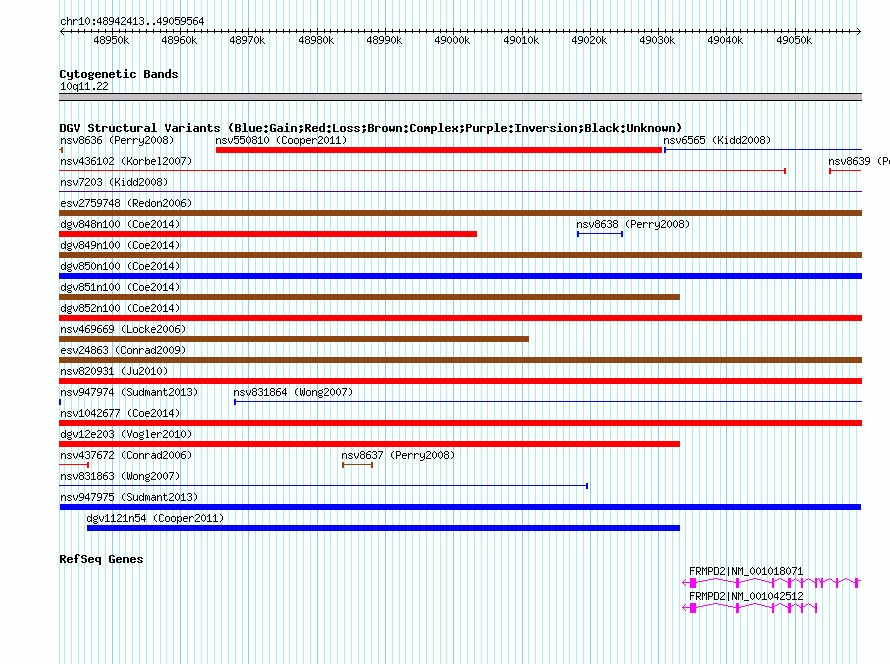Image resolution: width=890 pixels, height=664 pixels.
Task: Select the magenta FRMPD2 NM_001018071 transcript glyph
Action: 771,582
